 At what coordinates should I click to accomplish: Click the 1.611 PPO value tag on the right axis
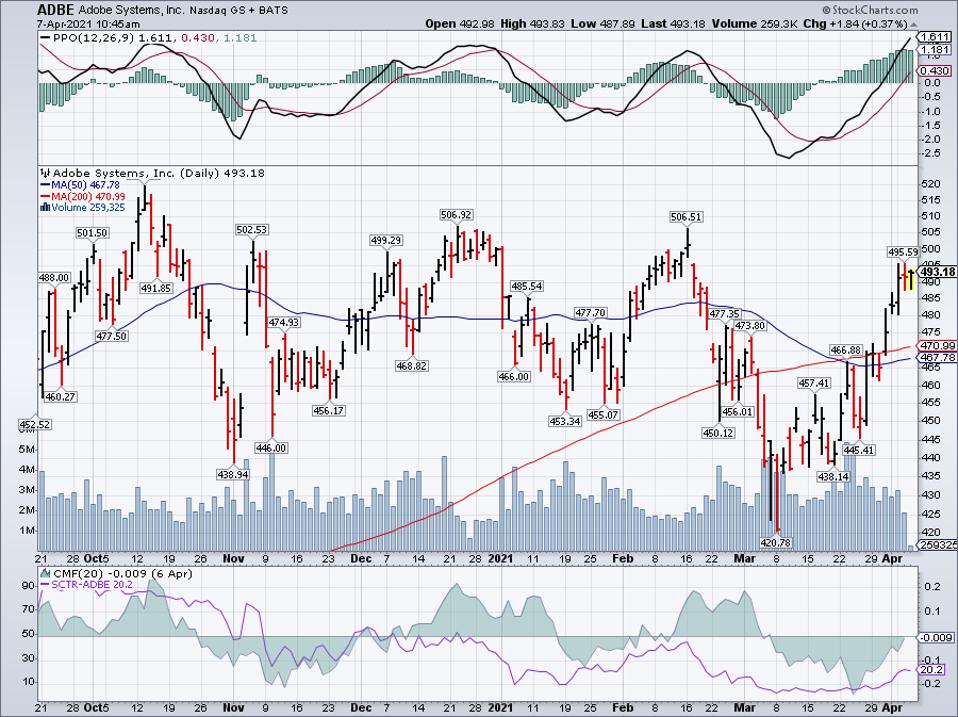pos(935,37)
